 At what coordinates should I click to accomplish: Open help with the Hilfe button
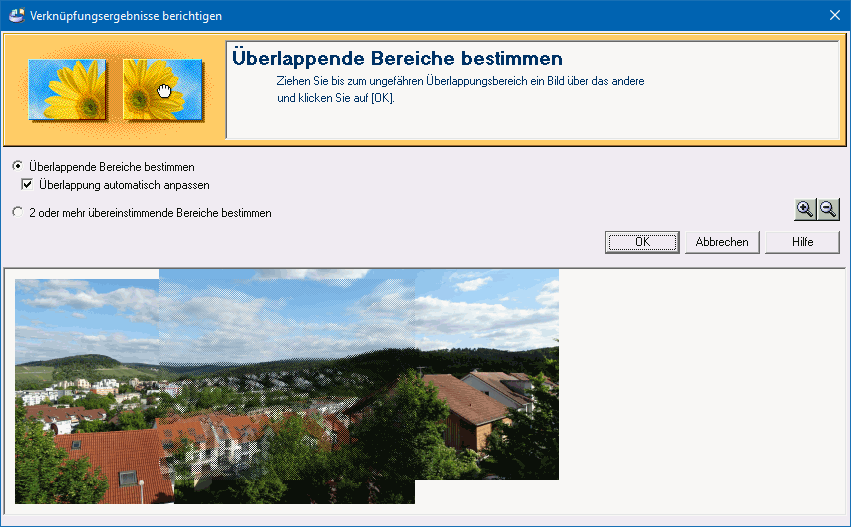click(x=802, y=242)
